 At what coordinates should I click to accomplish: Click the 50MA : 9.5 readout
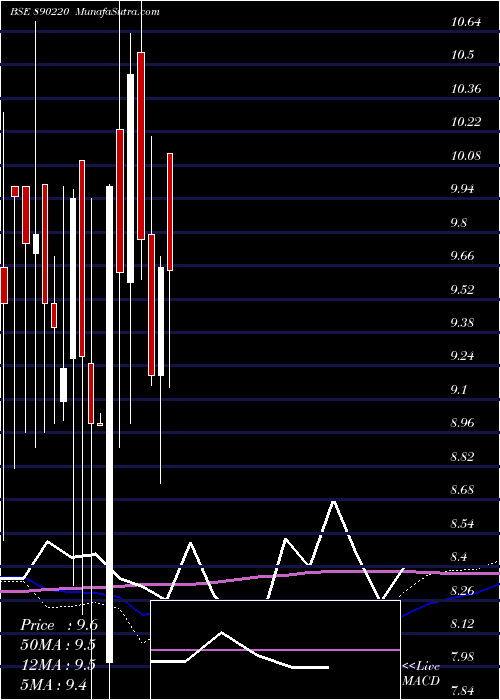[x=58, y=645]
